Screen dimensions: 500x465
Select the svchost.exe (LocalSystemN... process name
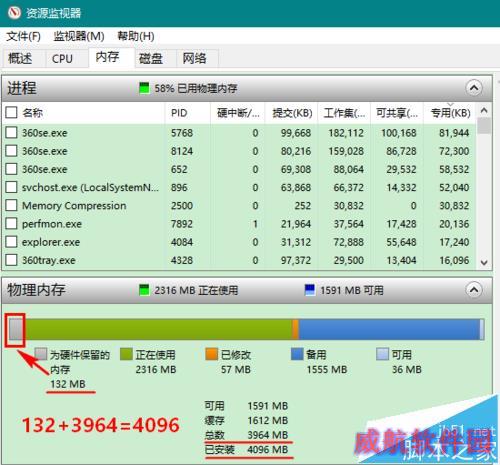pos(90,187)
